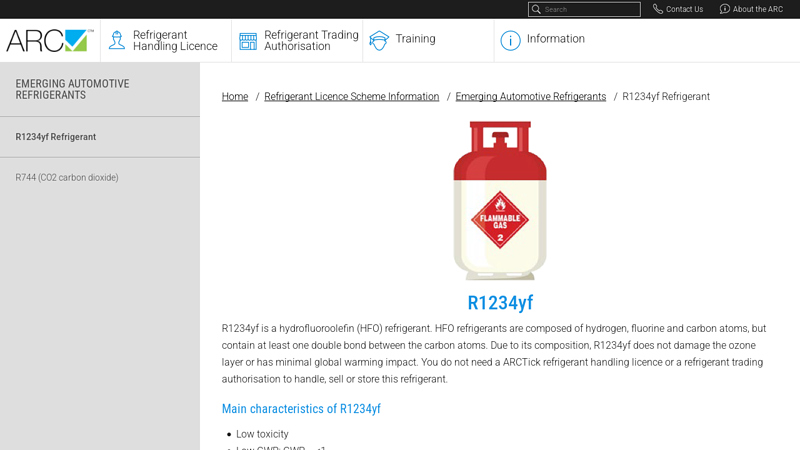Type in the Search field
Screen dimensions: 800x450
coord(590,9)
